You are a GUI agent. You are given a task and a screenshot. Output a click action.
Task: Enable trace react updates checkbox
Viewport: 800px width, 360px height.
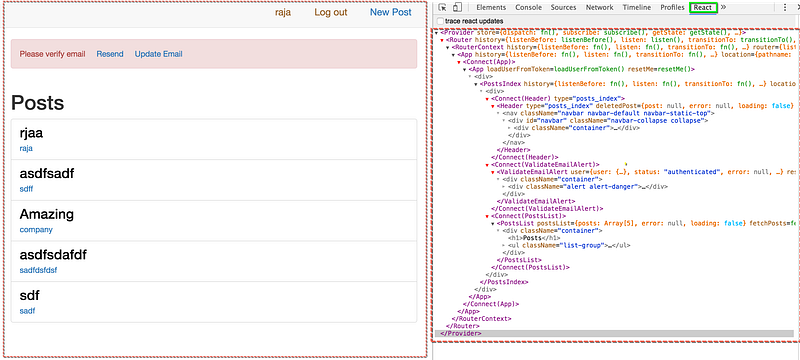pyautogui.click(x=440, y=21)
